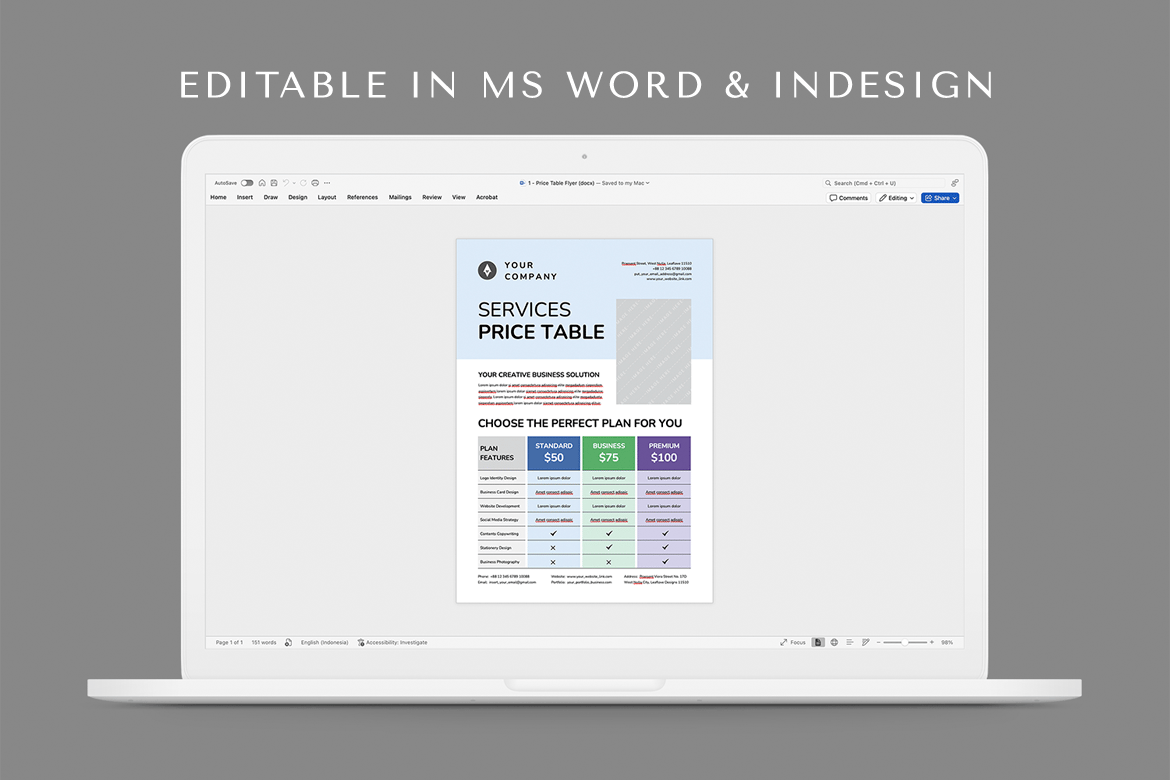Click 'CHOOSE THE PERFECT PLAN FOR YOU' heading

click(x=580, y=423)
